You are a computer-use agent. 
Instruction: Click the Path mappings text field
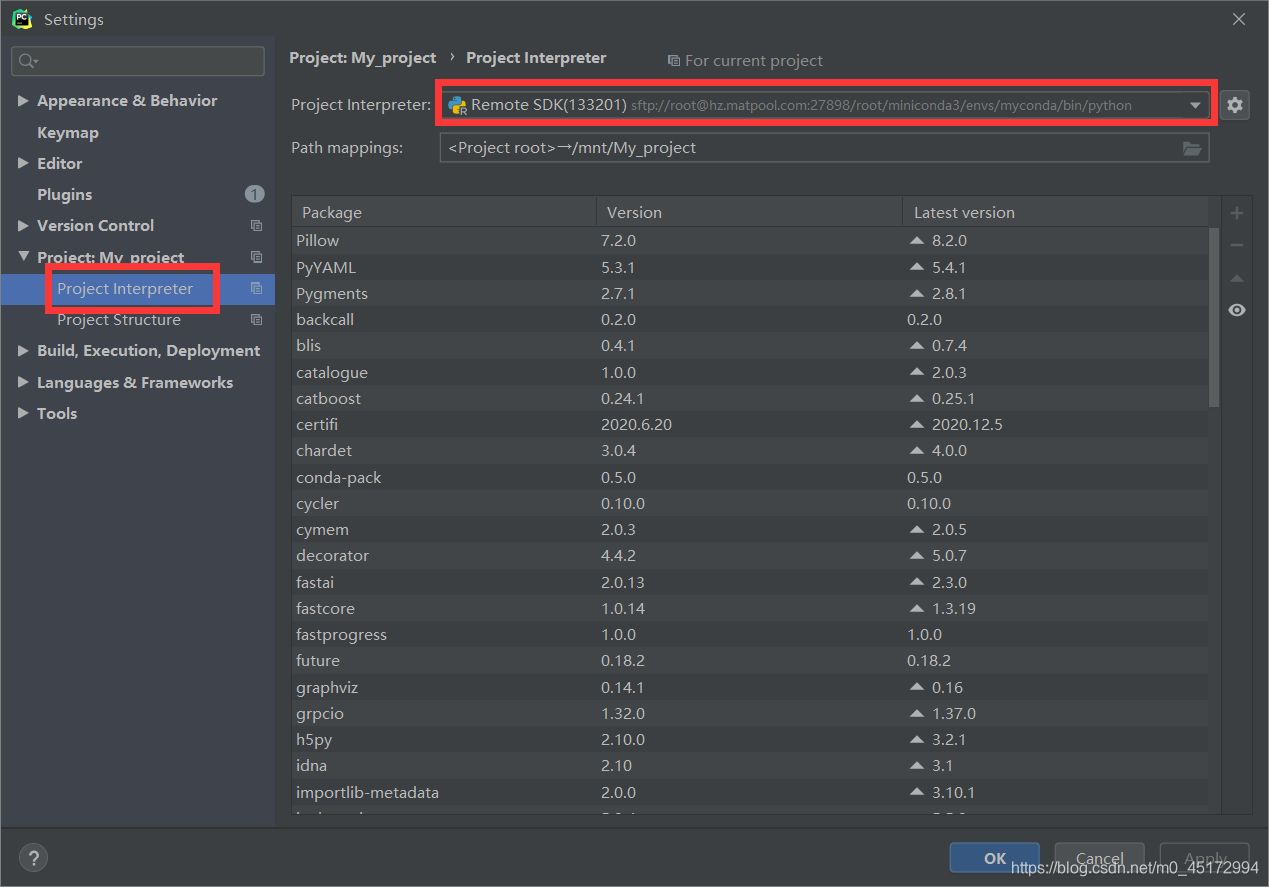[x=824, y=148]
